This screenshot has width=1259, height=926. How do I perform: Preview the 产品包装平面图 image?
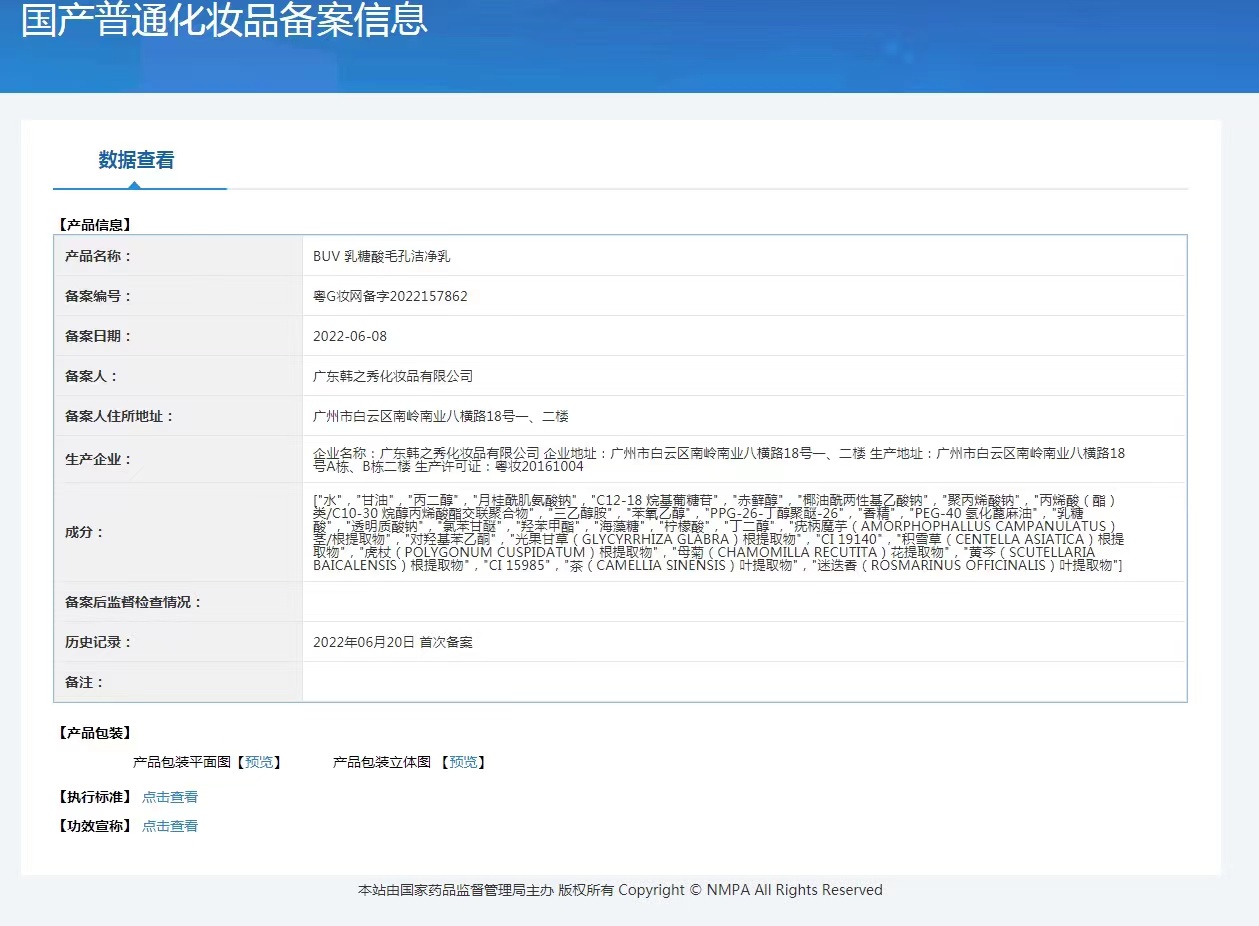pos(258,762)
